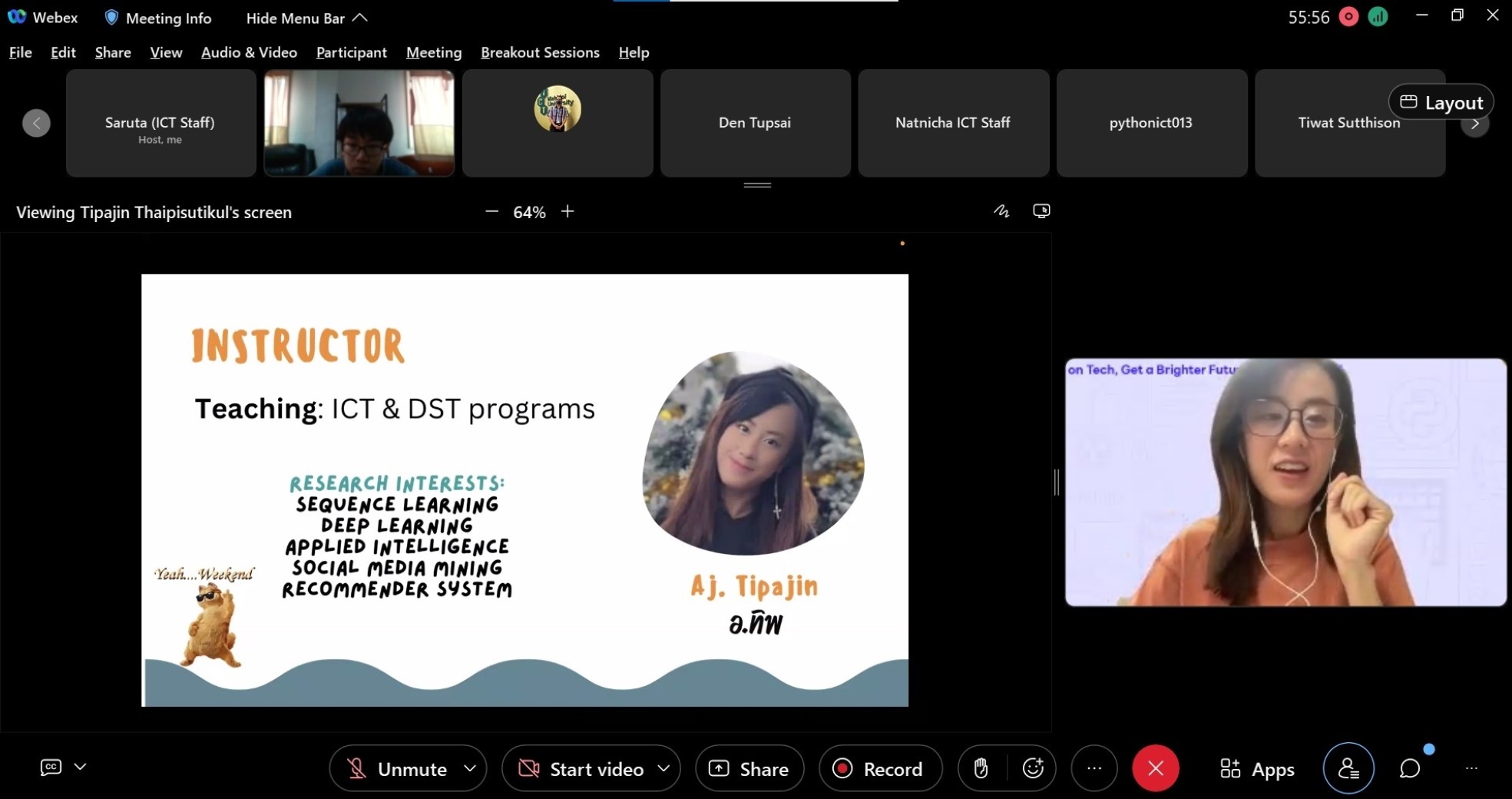The width and height of the screenshot is (1512, 799).
Task: Click the red leave meeting button
Action: (x=1155, y=768)
